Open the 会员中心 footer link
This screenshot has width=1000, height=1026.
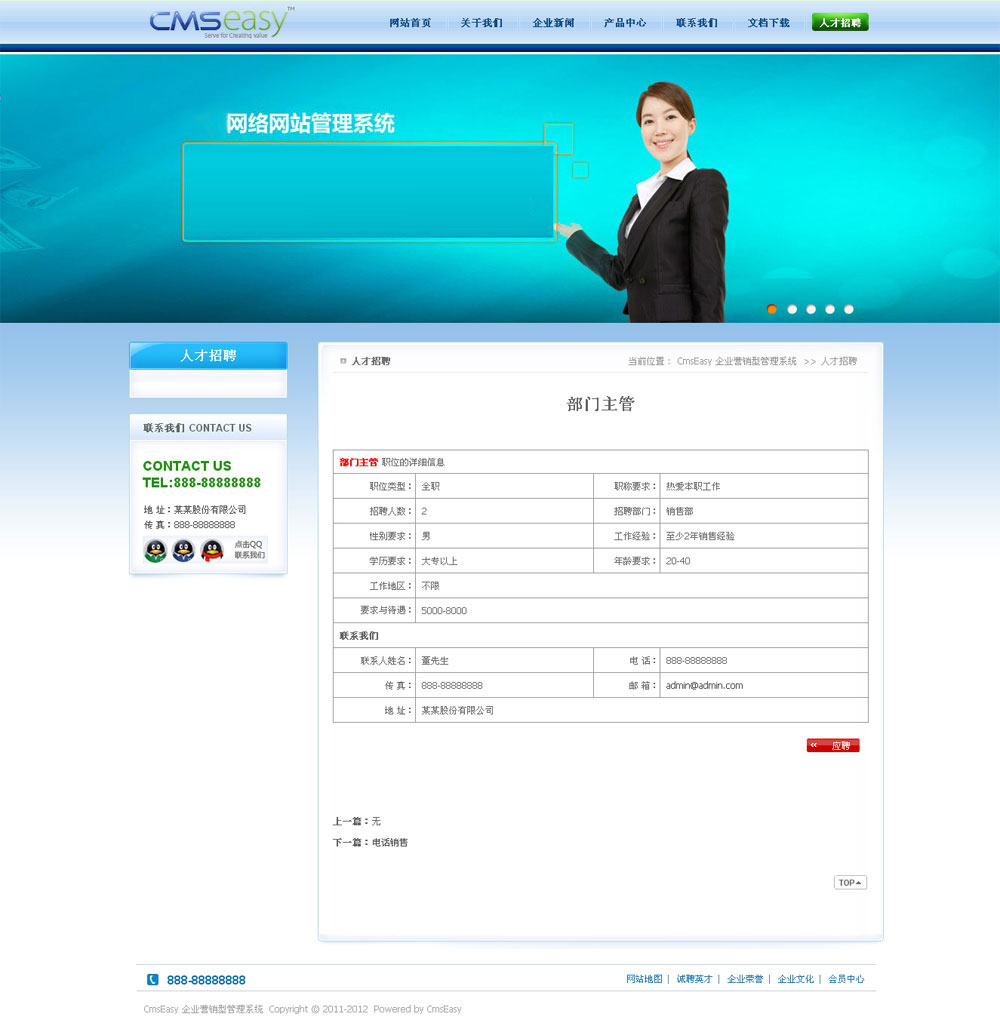tap(846, 979)
